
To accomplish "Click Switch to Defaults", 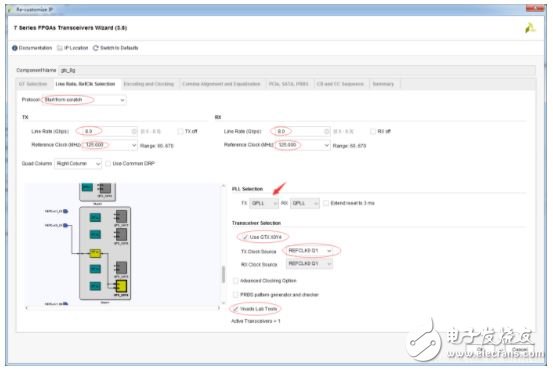I will tap(116, 48).
